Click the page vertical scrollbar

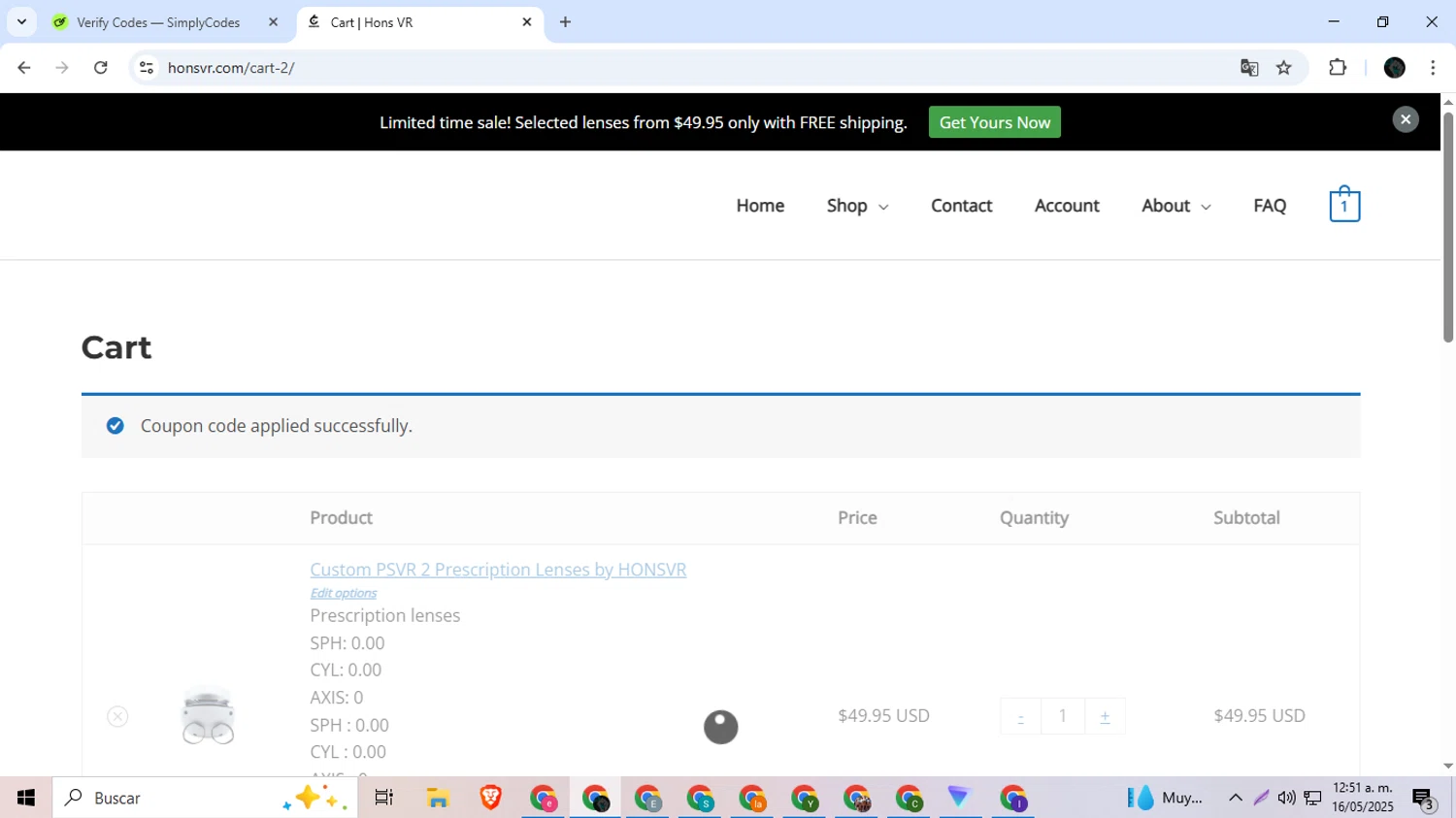pos(1448,228)
